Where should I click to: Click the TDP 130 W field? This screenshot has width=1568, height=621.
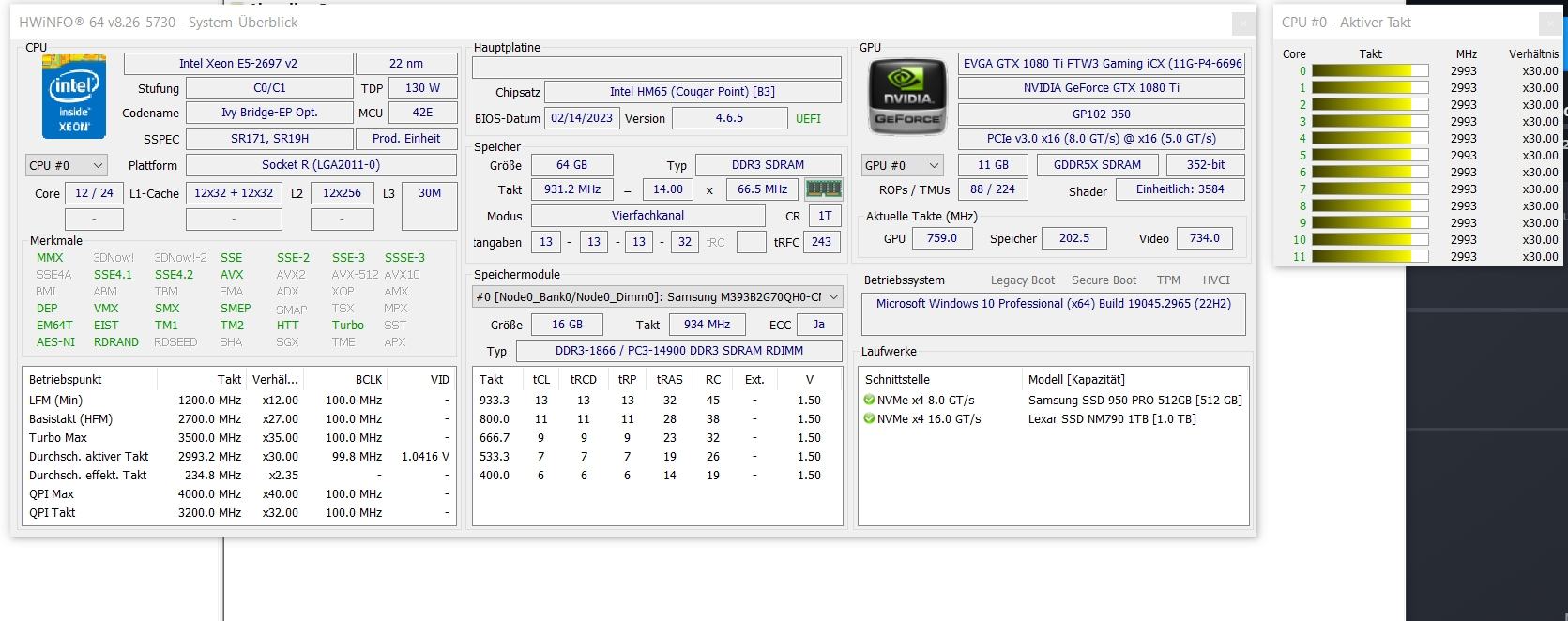[x=422, y=88]
